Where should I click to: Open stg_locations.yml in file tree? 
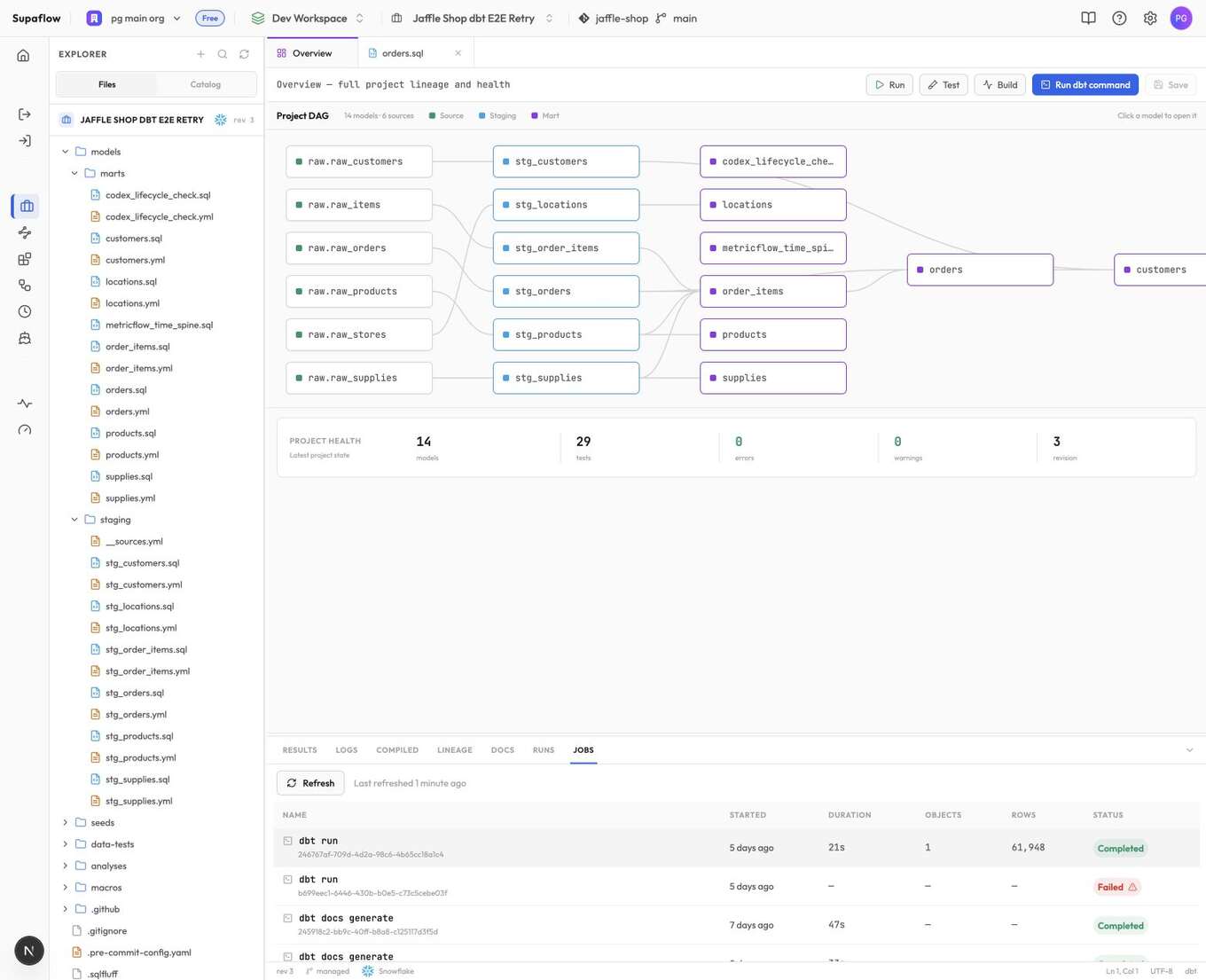click(141, 628)
